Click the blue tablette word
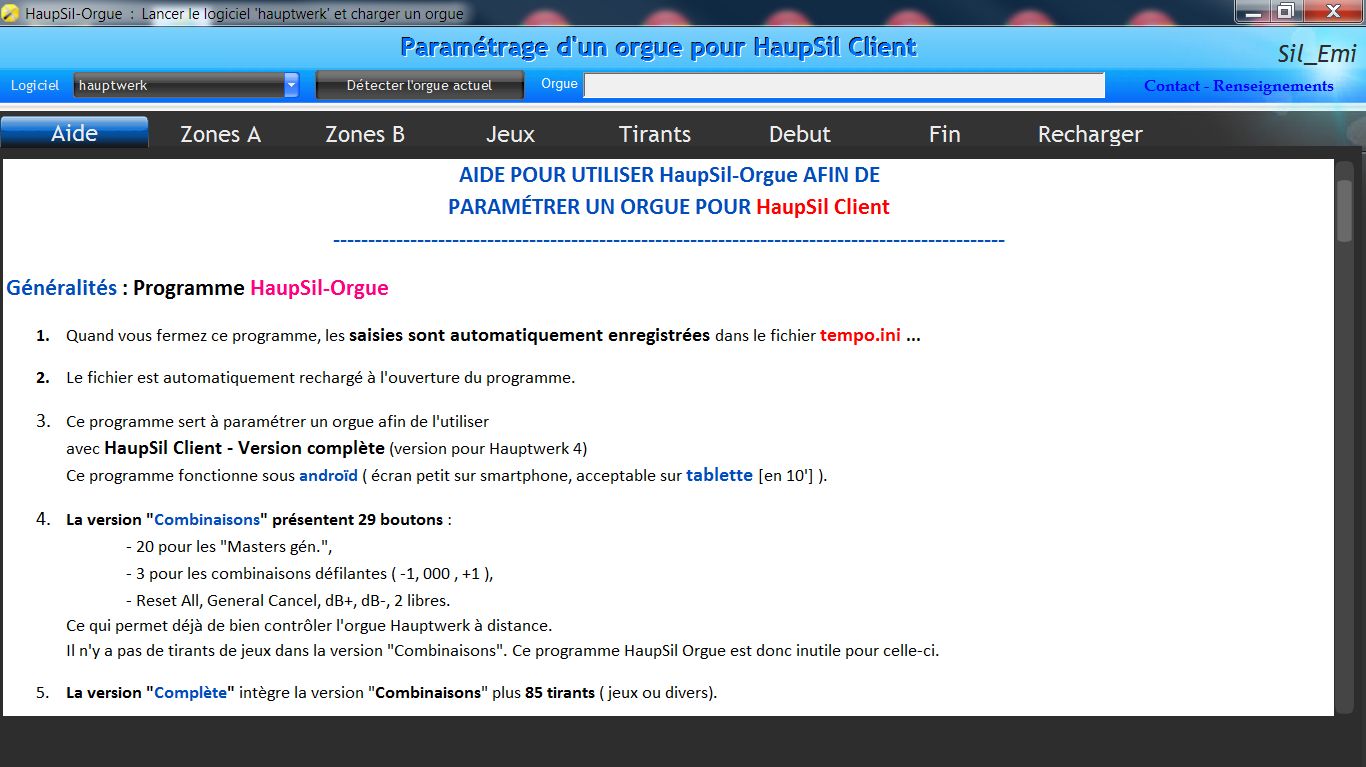This screenshot has height=767, width=1366. pos(719,475)
